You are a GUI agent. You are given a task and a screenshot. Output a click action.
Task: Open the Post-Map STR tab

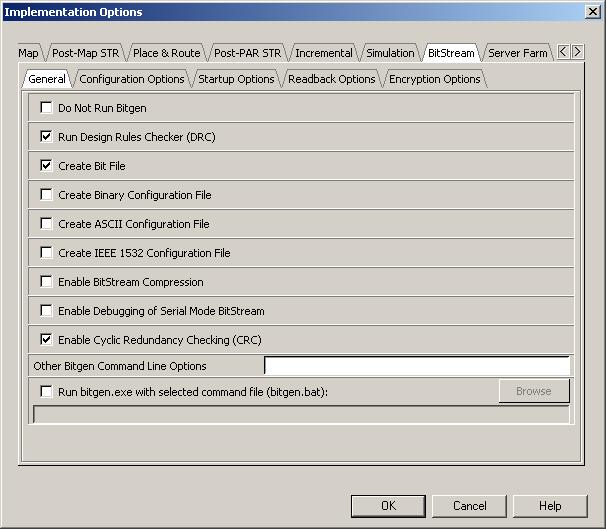tap(85, 53)
